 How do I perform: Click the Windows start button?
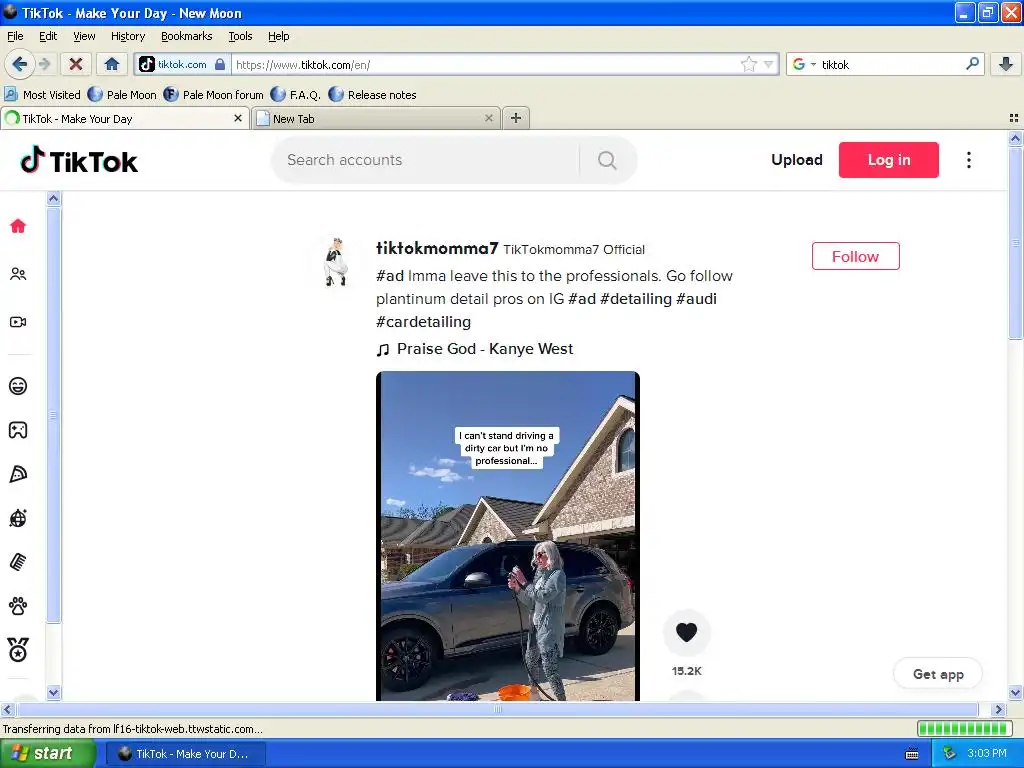(48, 754)
